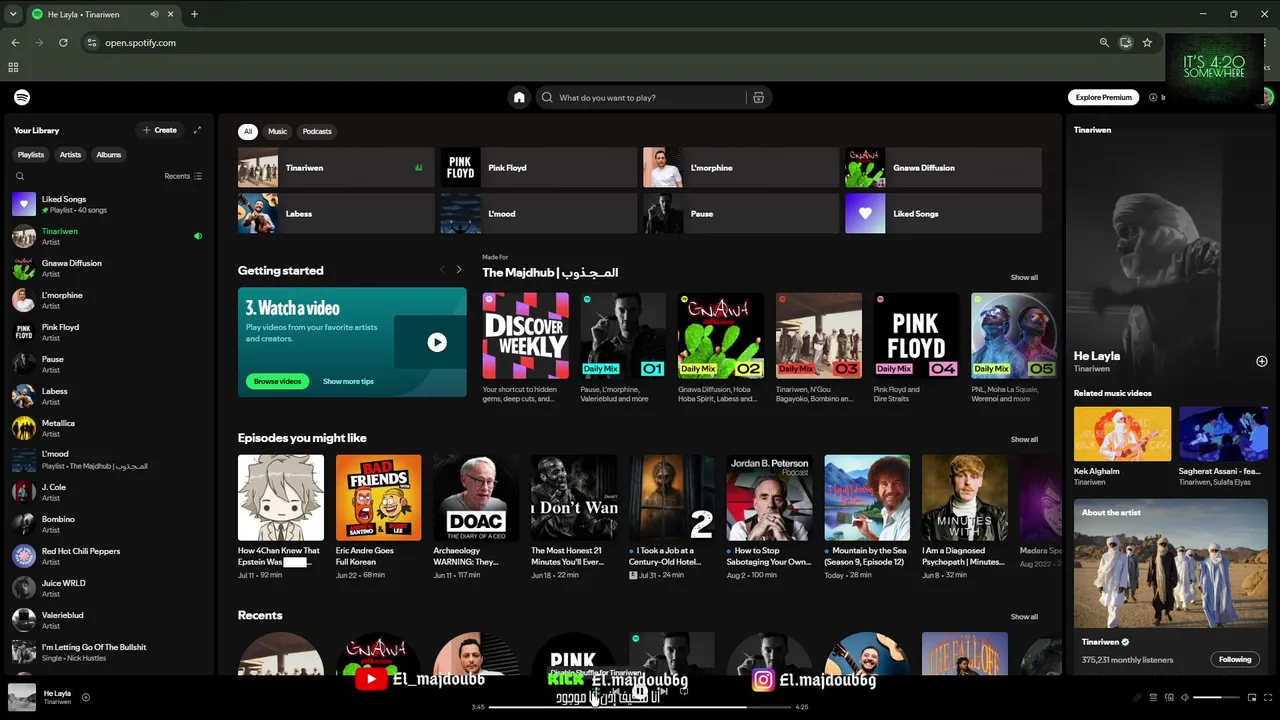
Task: Open the Daily Mix 04 Pink Floyd cover
Action: coord(916,336)
